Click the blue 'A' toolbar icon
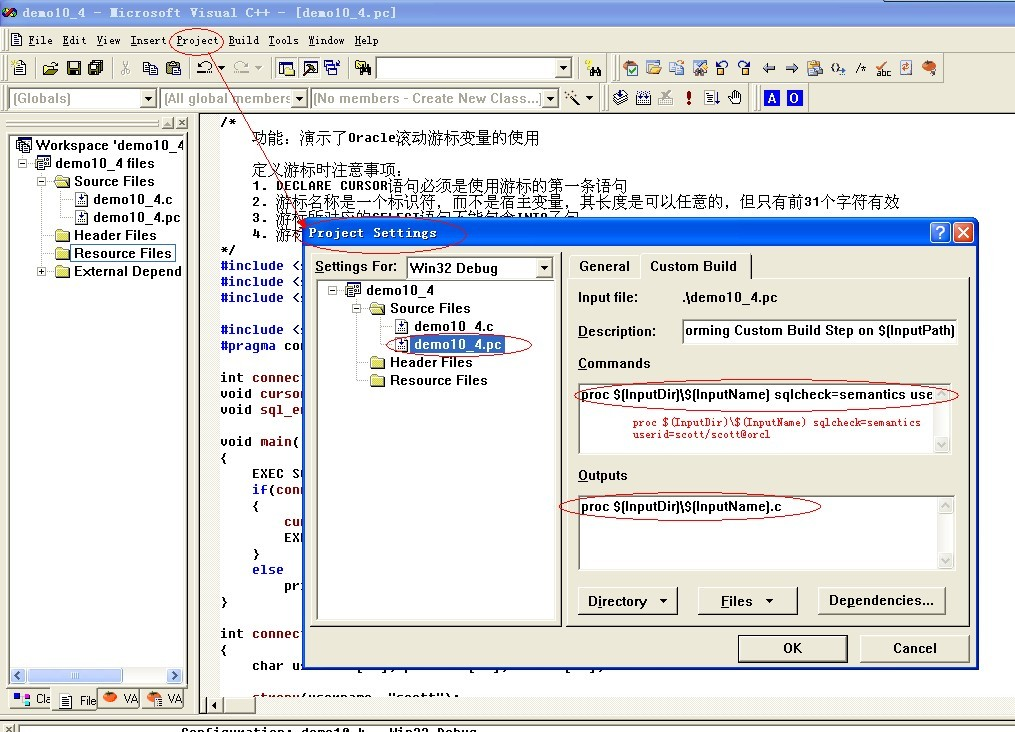Image resolution: width=1015 pixels, height=732 pixels. pyautogui.click(x=772, y=98)
